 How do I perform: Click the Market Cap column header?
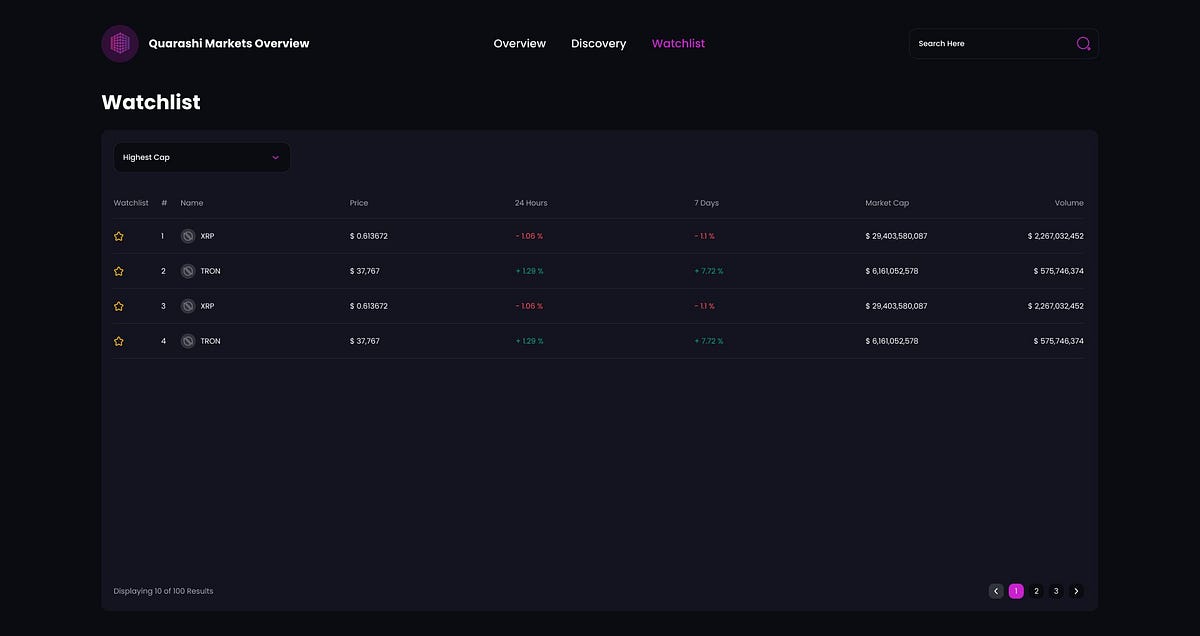[887, 203]
